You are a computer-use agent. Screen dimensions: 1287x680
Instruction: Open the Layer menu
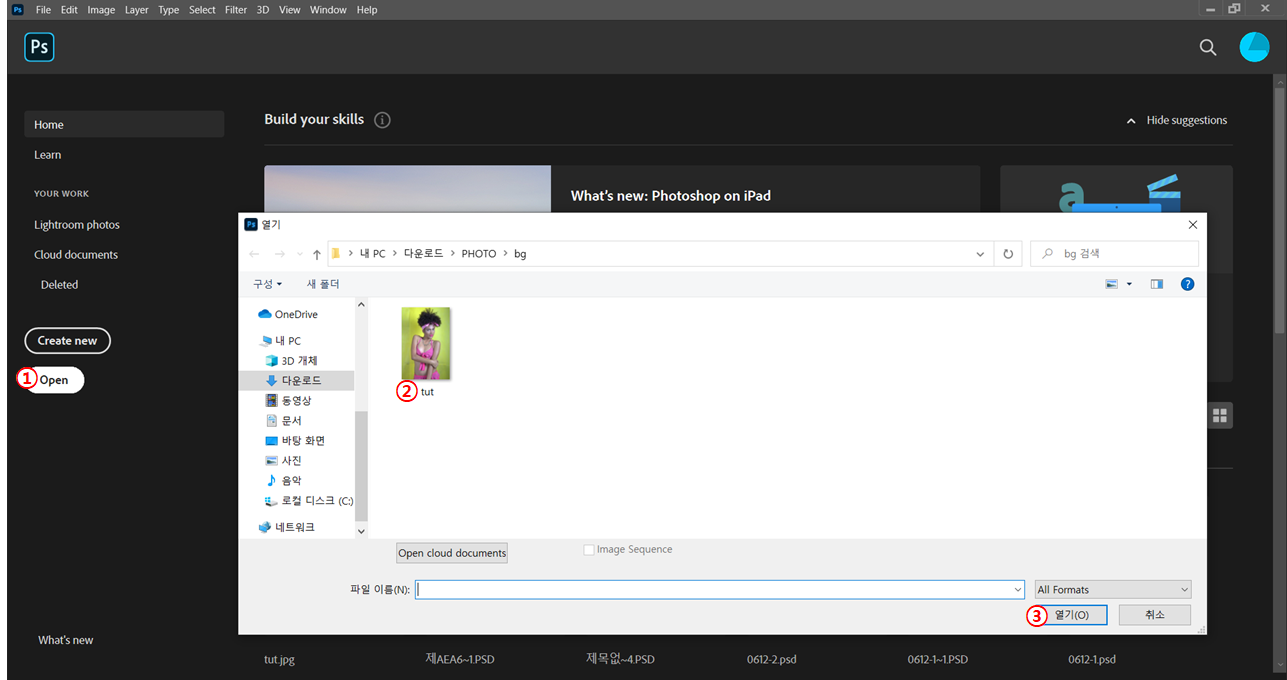(x=137, y=9)
